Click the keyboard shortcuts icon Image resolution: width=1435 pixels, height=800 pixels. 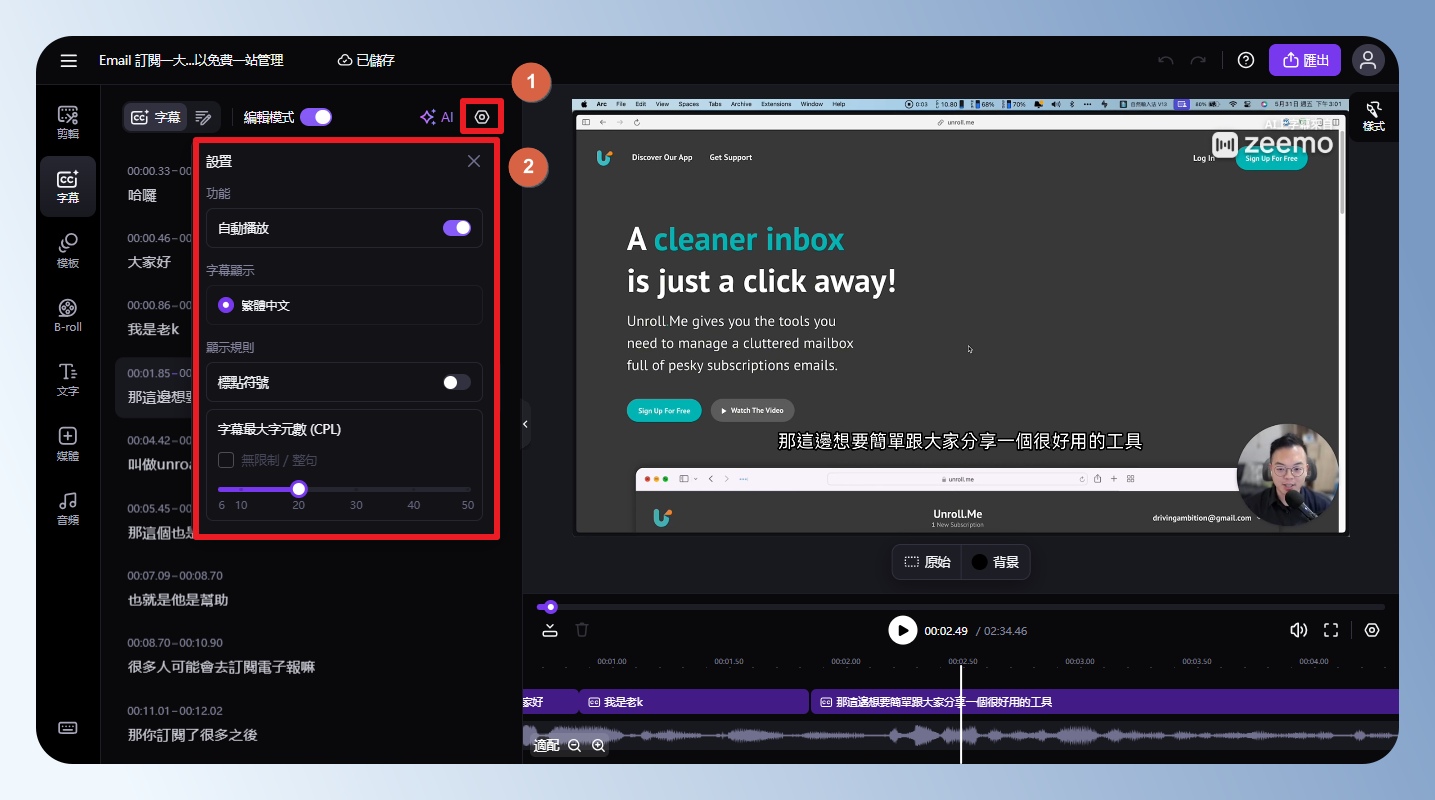click(68, 728)
